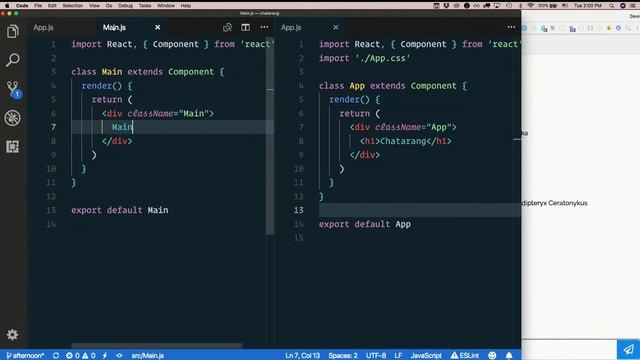The width and height of the screenshot is (640, 360).
Task: Open the Code menu
Action: 22,6
